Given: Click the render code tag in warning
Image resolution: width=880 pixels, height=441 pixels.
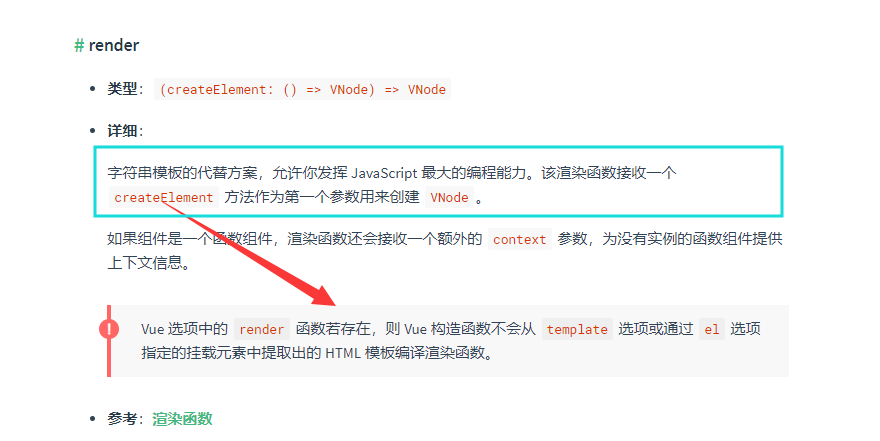Looking at the screenshot, I should [x=262, y=329].
